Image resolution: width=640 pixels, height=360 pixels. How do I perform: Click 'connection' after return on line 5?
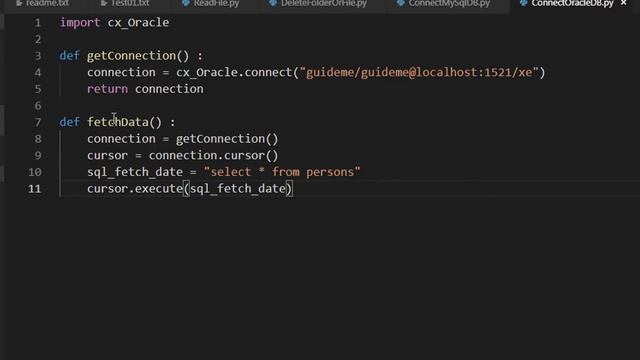click(169, 89)
